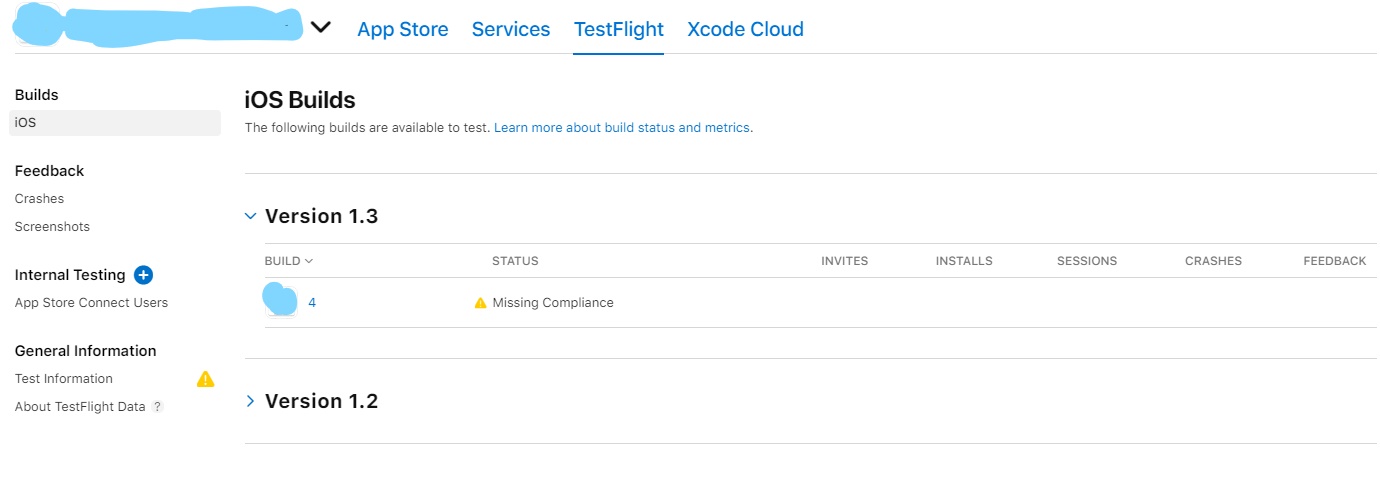Follow Learn more about build status link

(x=622, y=128)
